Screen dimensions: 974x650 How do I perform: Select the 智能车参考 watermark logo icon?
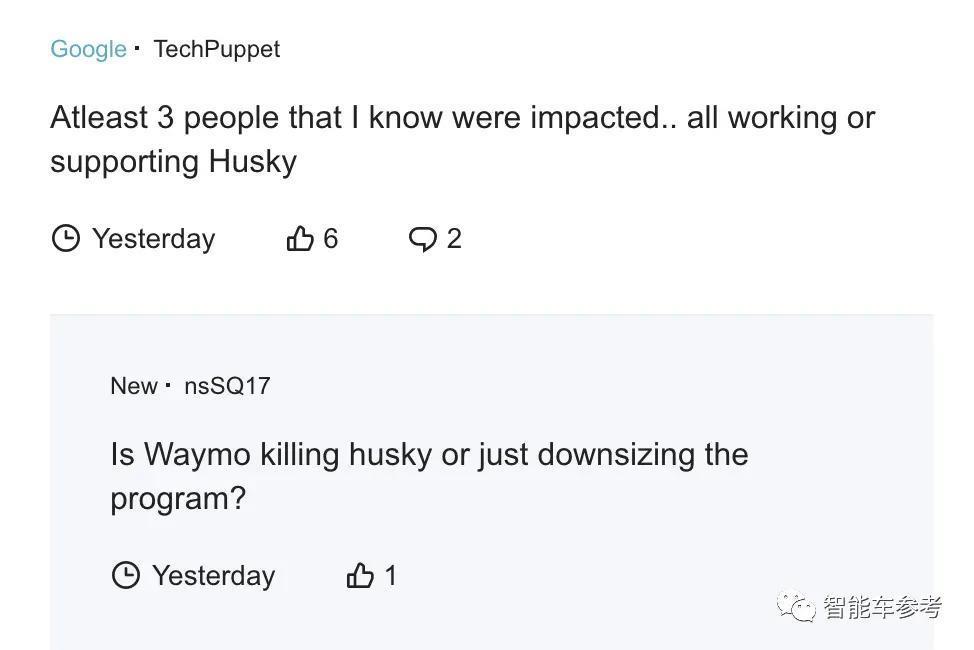[795, 602]
